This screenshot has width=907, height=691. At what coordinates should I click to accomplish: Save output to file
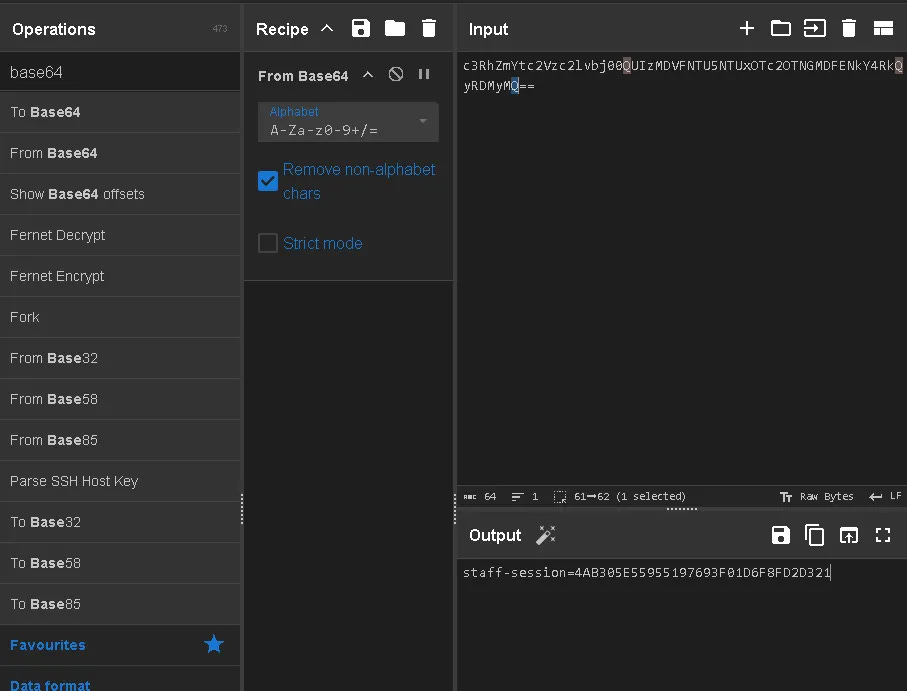[780, 535]
